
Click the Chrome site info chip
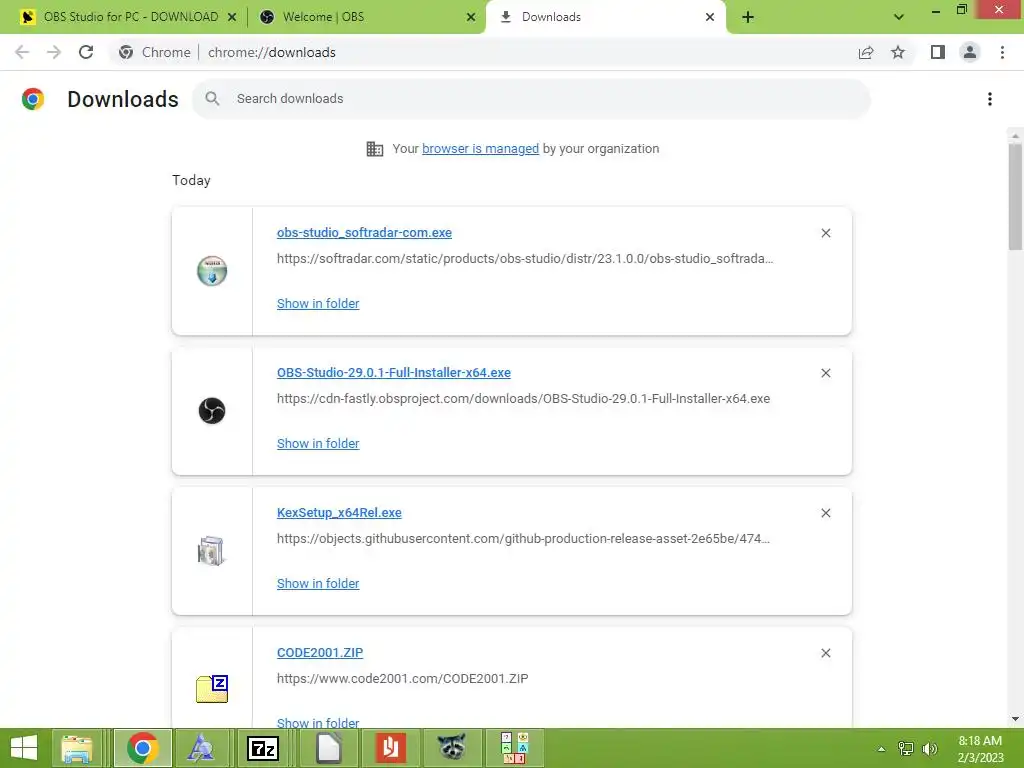154,52
